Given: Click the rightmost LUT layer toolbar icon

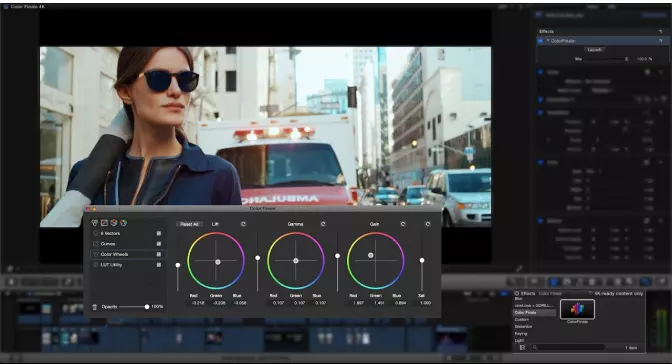Looking at the screenshot, I should click(123, 223).
